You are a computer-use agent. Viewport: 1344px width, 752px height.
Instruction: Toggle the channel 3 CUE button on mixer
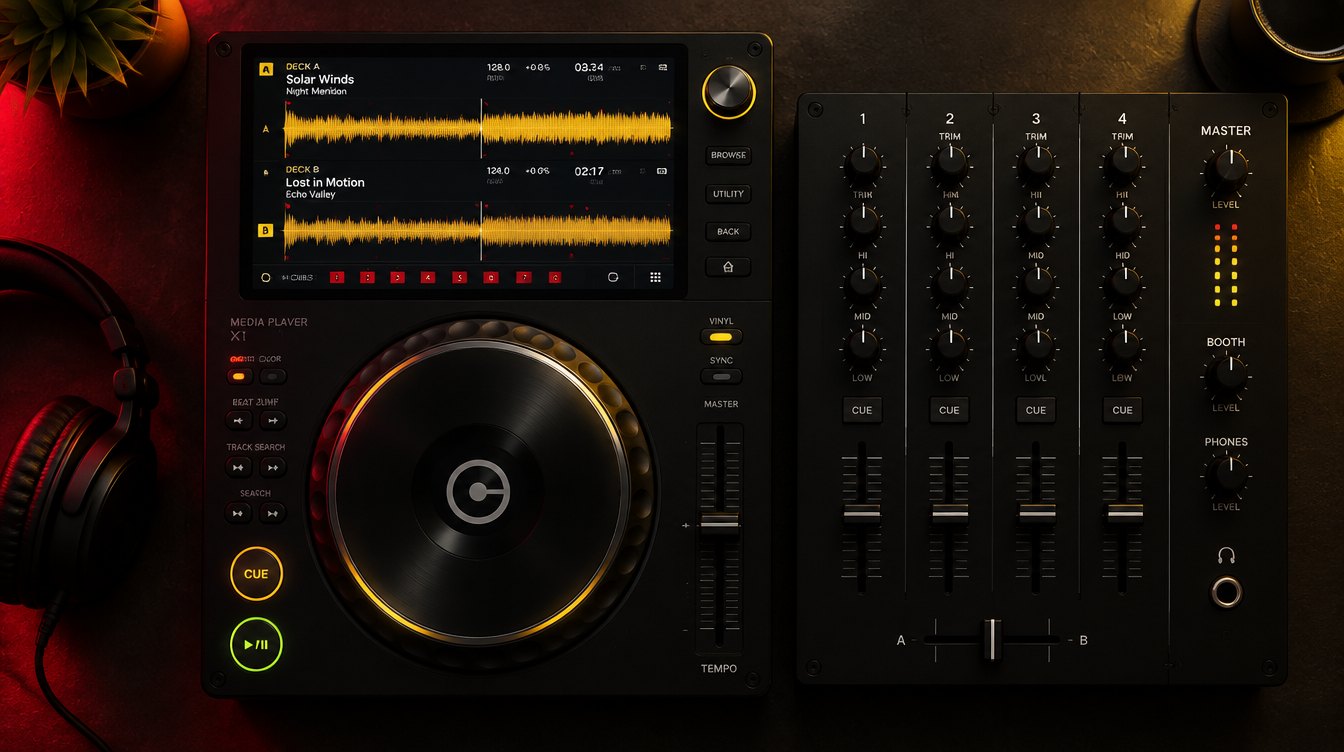click(x=1036, y=410)
